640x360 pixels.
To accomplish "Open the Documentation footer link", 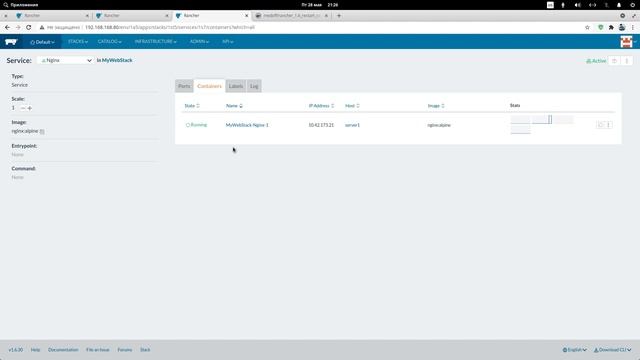I will tap(63, 350).
